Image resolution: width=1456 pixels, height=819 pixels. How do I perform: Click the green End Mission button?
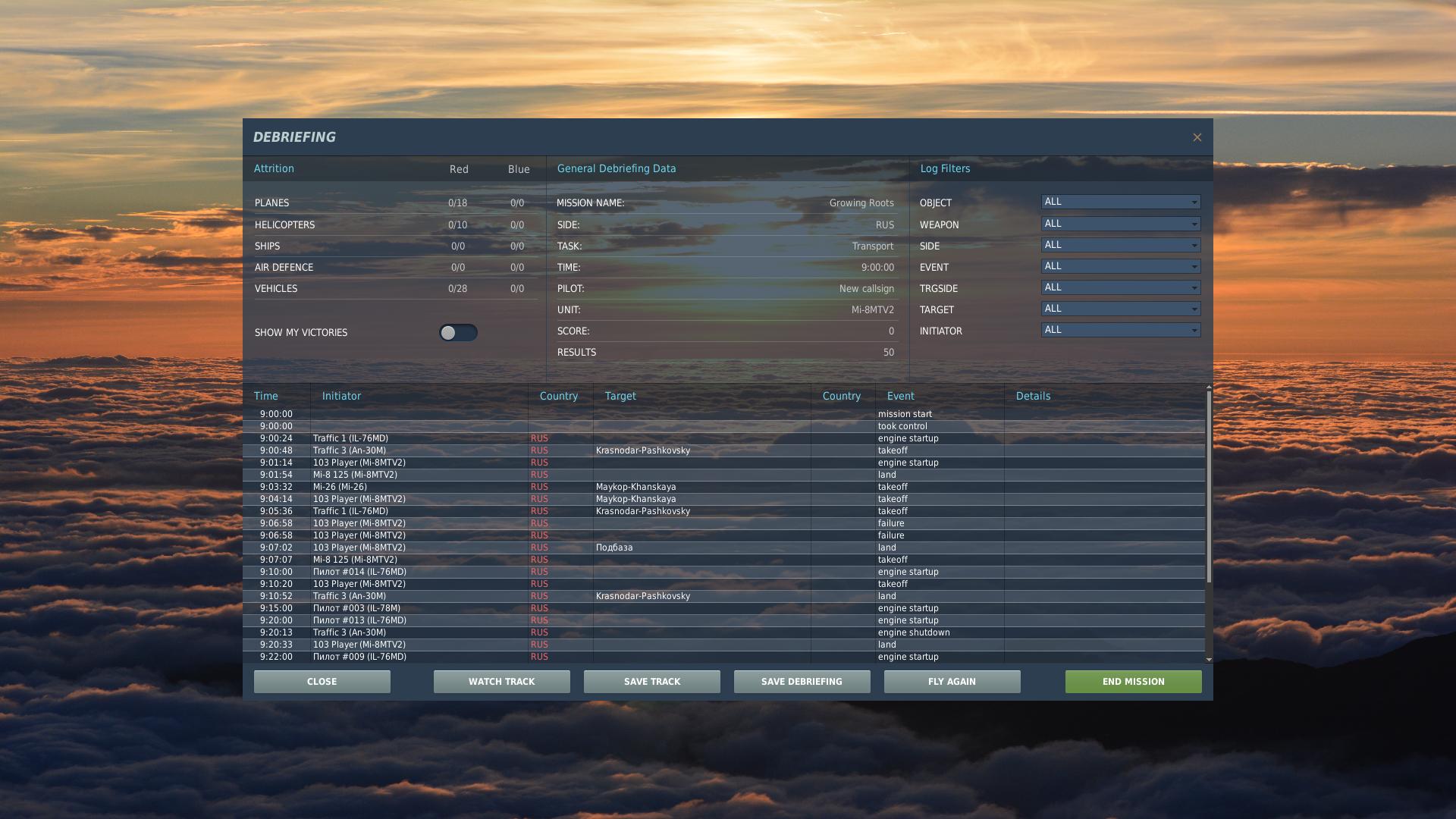pos(1133,682)
